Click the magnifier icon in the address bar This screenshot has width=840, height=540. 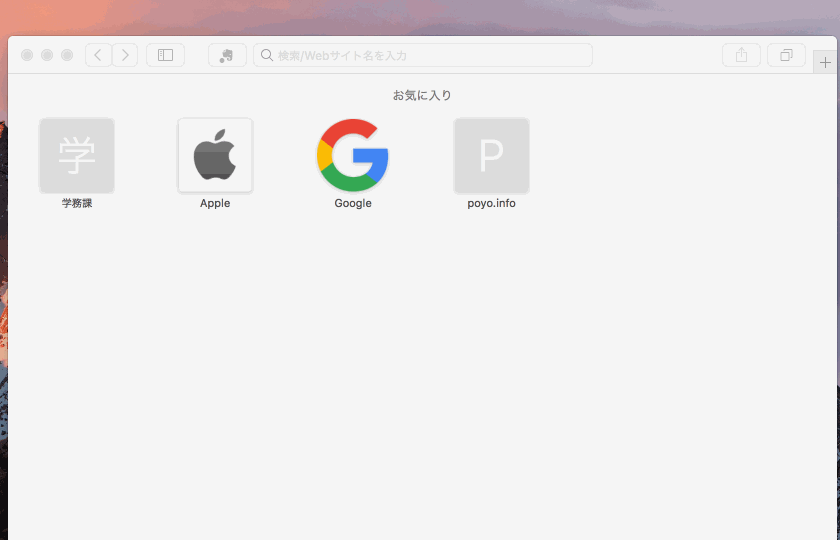click(267, 55)
